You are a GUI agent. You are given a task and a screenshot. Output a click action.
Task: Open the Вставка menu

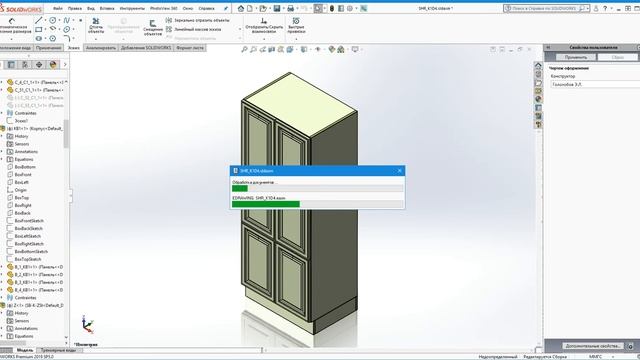tap(107, 8)
